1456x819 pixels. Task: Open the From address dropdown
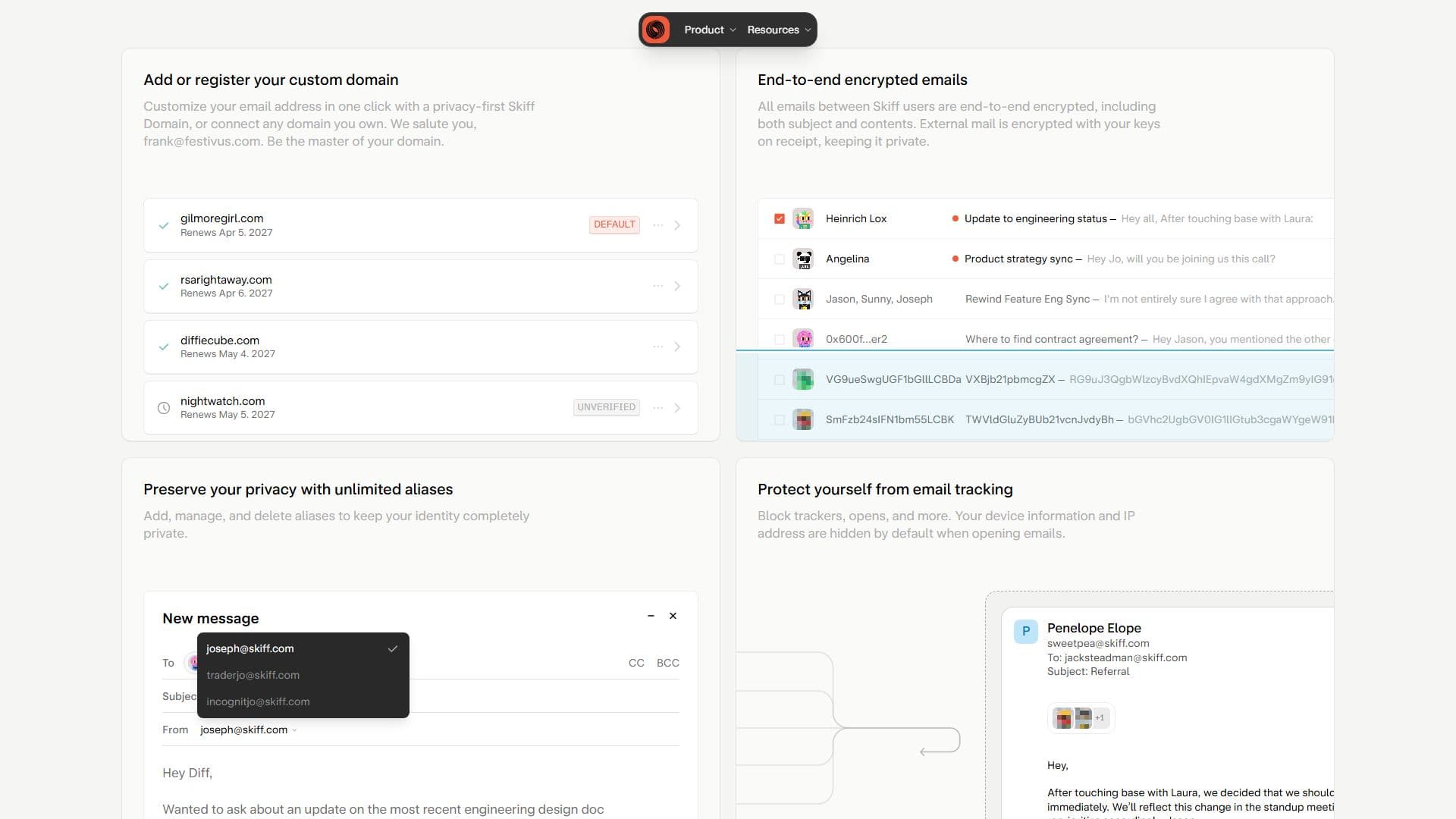(x=249, y=730)
